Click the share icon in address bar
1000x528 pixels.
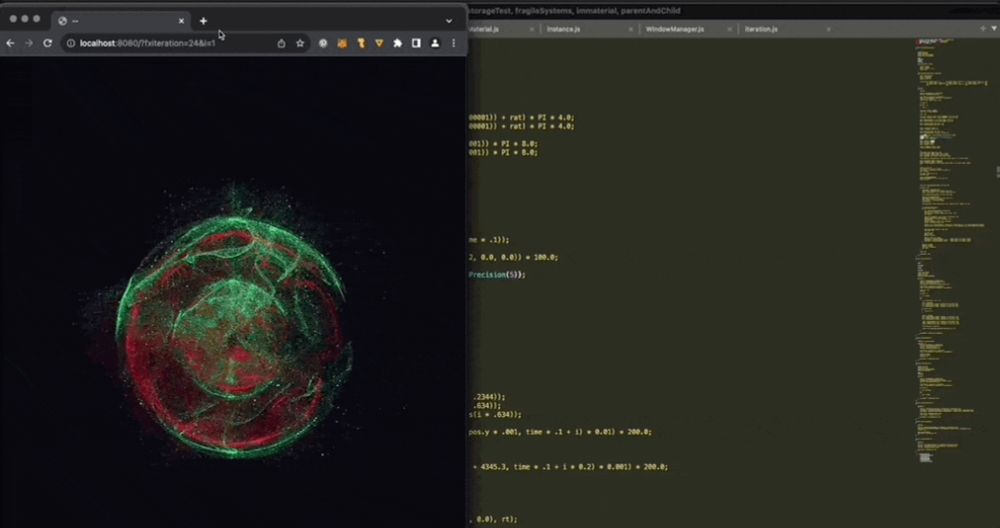[x=281, y=43]
